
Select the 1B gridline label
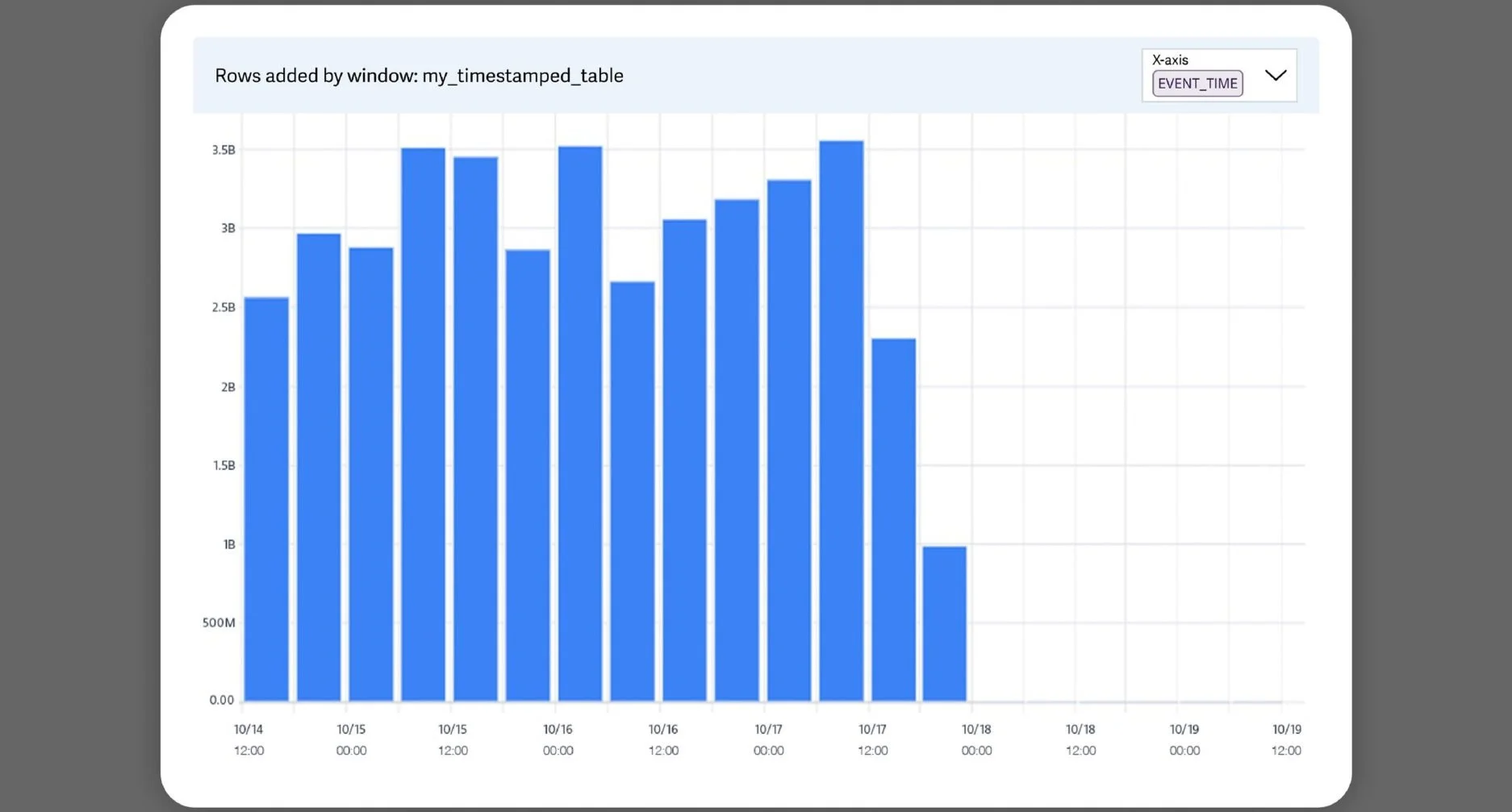(x=228, y=543)
